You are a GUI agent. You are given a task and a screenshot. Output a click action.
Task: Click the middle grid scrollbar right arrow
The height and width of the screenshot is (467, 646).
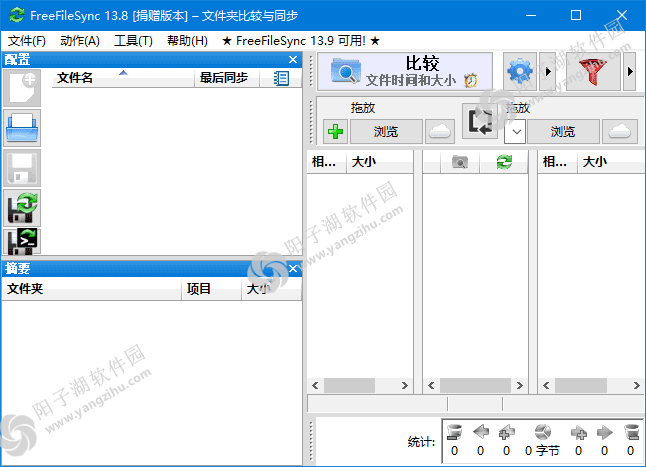tap(520, 385)
